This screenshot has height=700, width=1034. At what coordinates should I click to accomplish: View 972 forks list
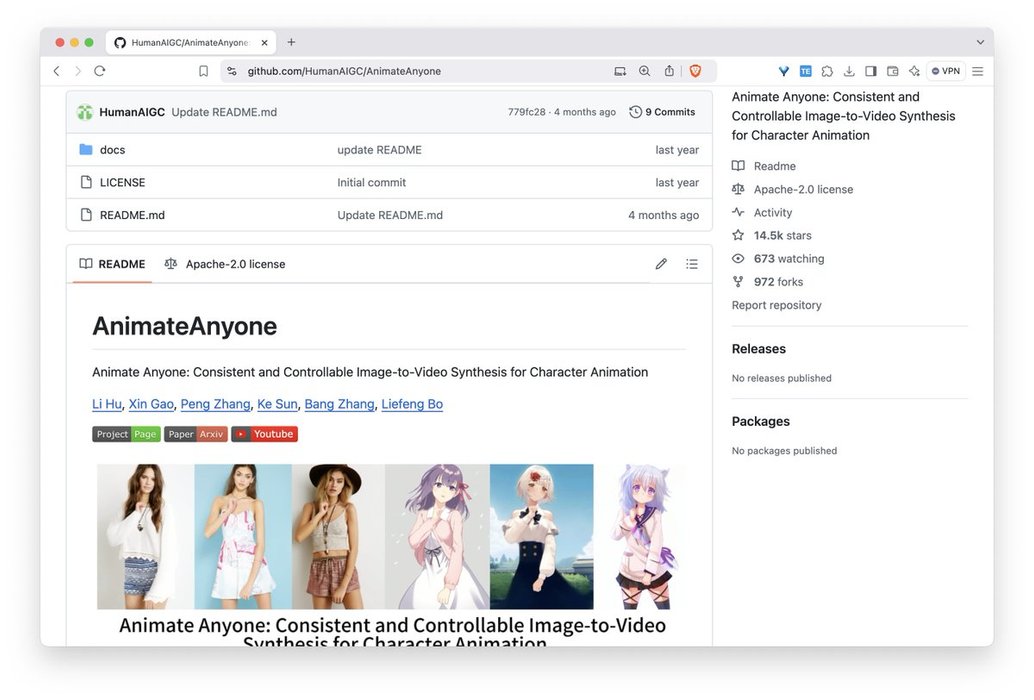click(x=778, y=281)
